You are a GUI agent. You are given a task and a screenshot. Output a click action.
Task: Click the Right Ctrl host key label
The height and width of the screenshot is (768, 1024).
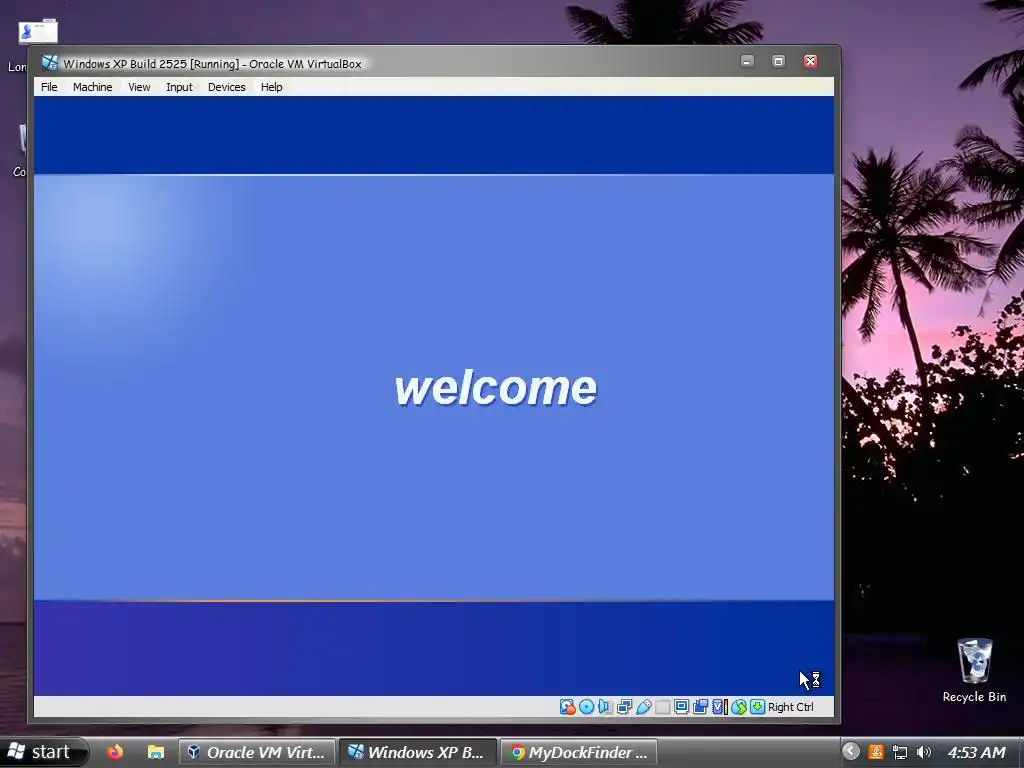[x=791, y=707]
